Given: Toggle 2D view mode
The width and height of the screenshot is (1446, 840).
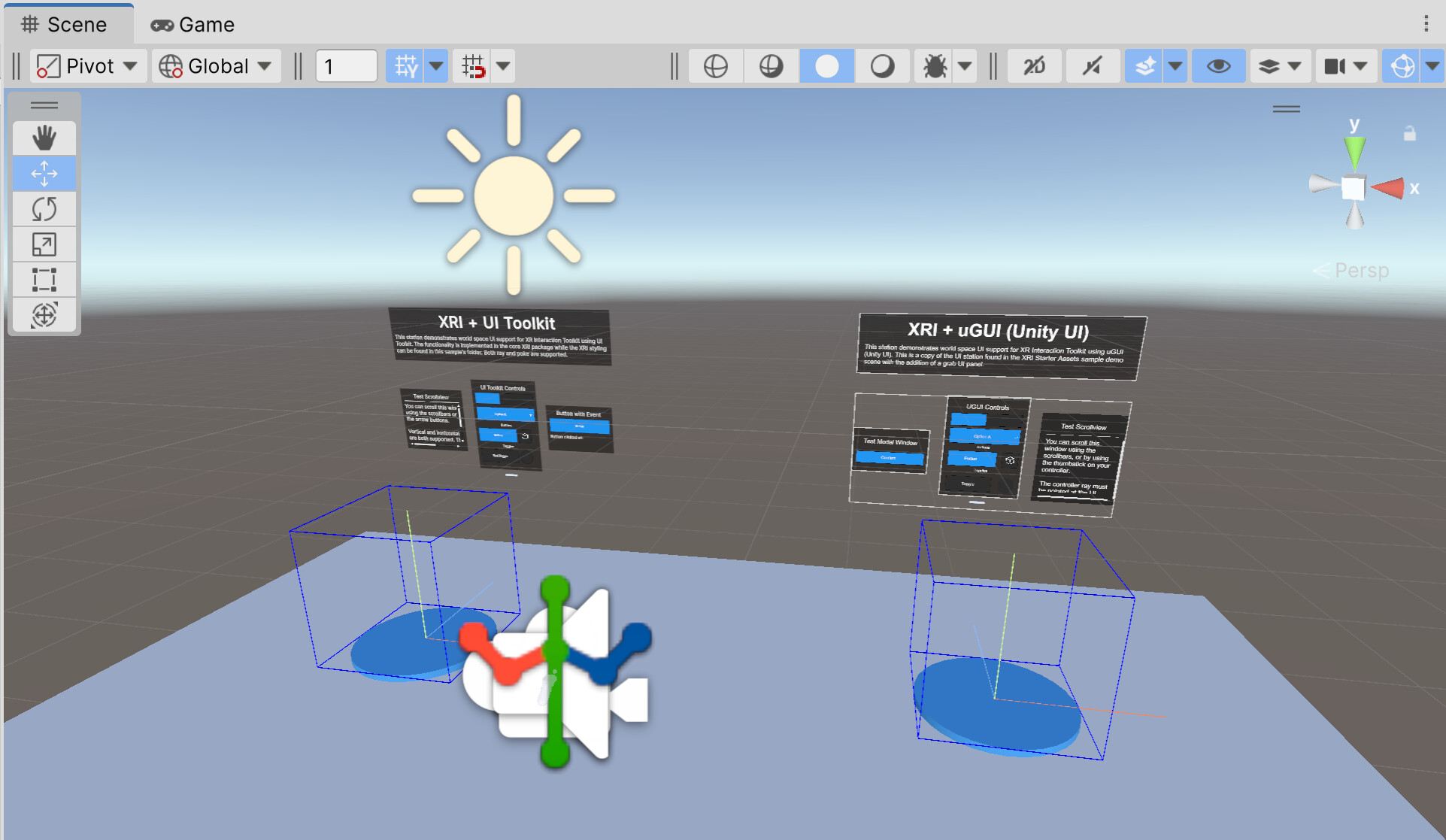Looking at the screenshot, I should (1034, 65).
